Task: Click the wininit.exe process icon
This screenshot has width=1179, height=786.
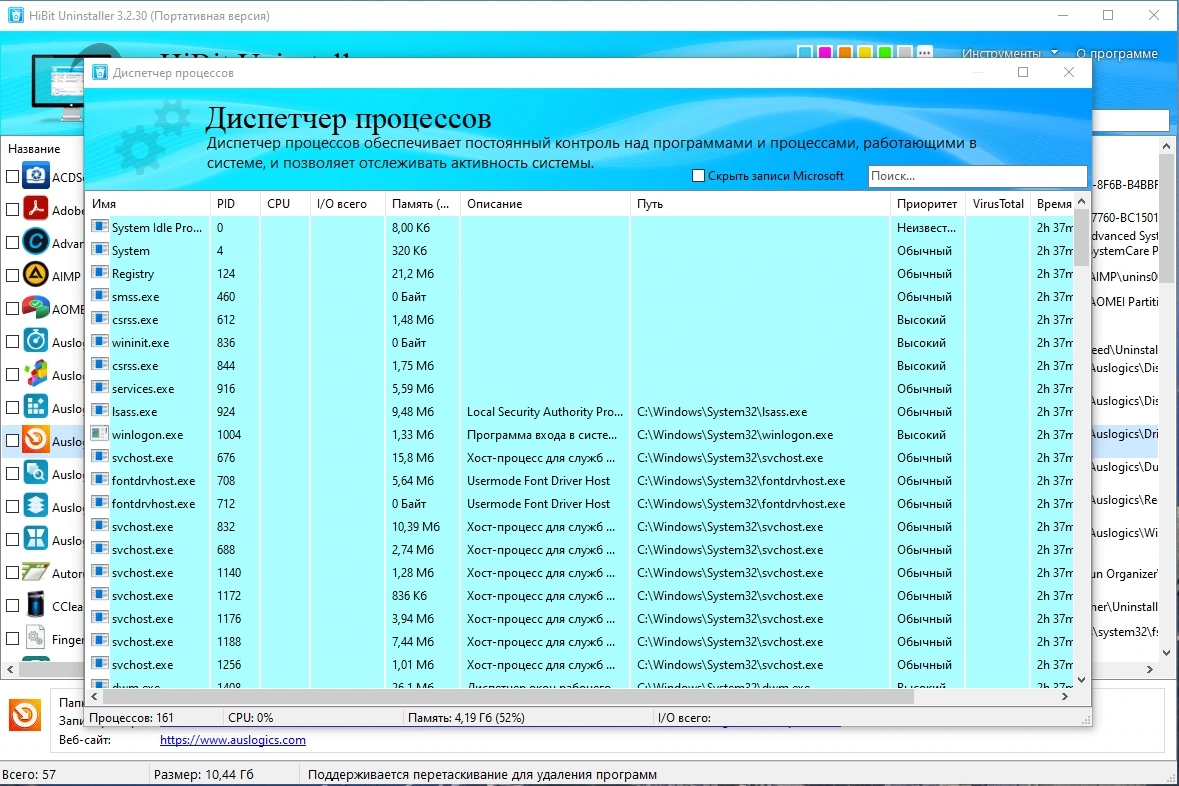Action: tap(99, 342)
